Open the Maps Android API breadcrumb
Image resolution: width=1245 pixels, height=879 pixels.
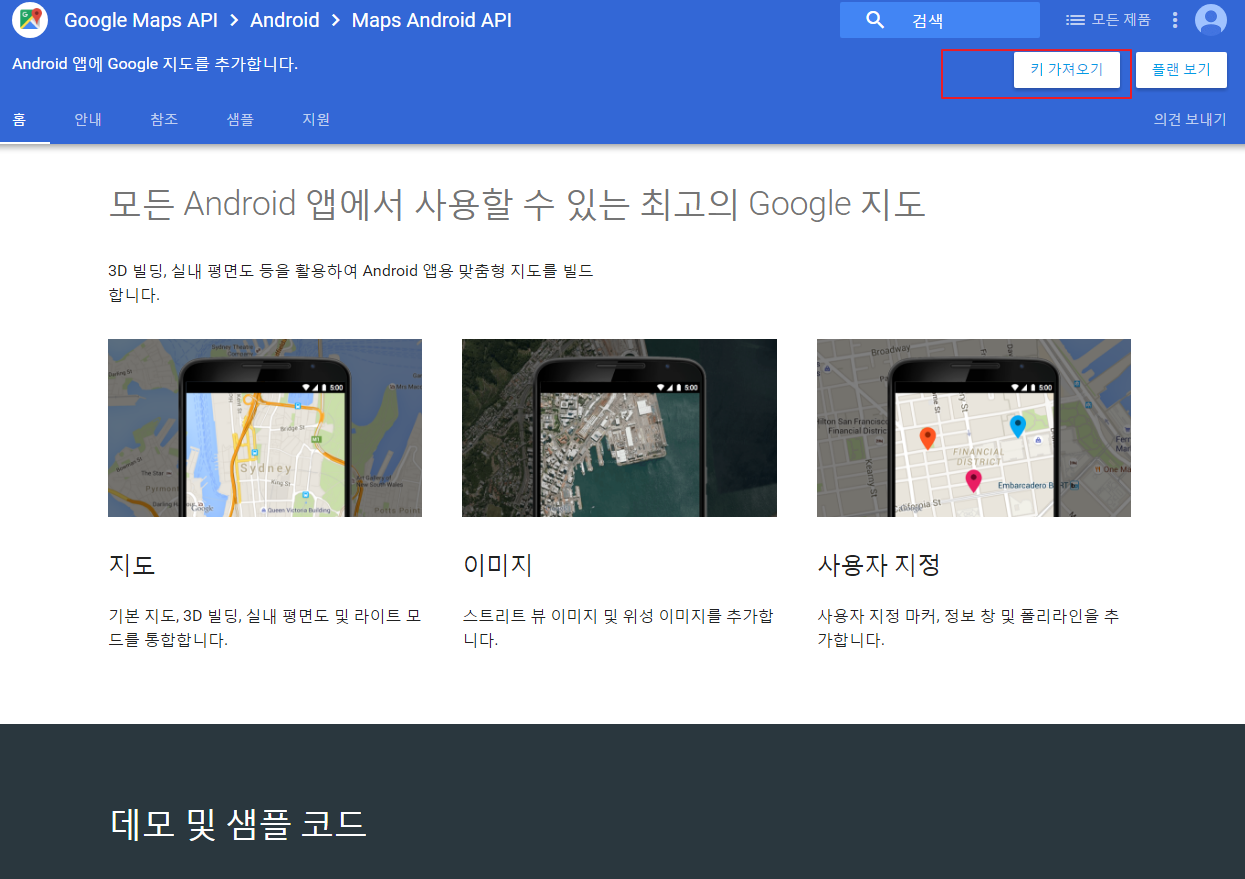click(432, 20)
